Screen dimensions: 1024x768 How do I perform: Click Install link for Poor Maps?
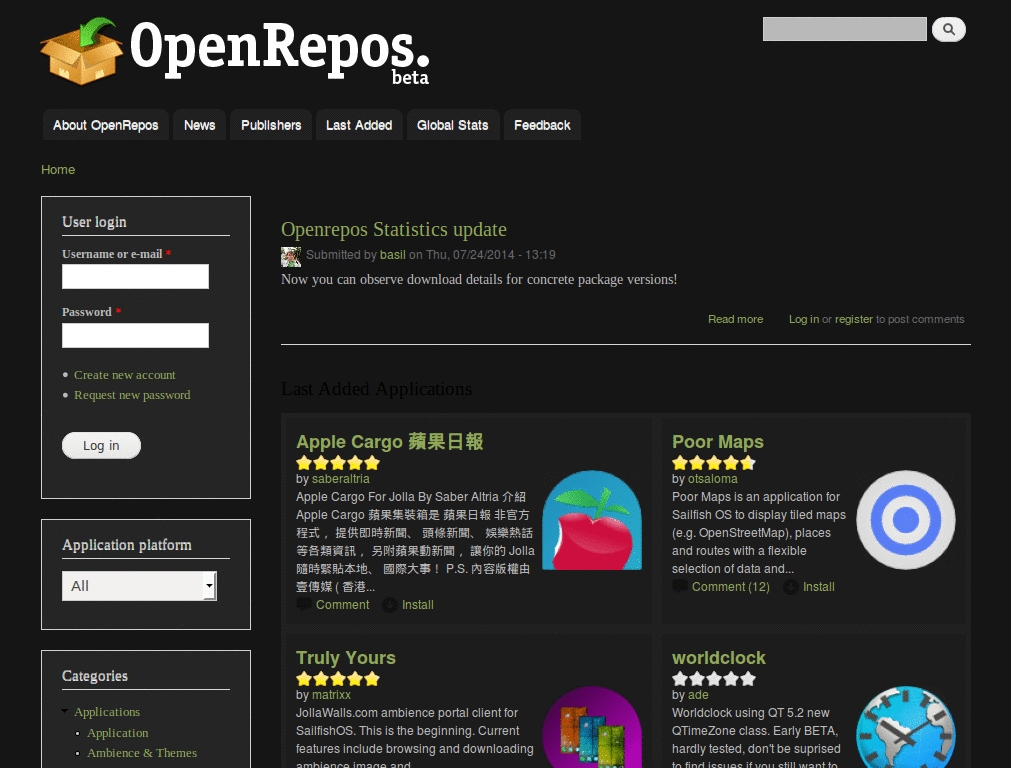pos(819,586)
